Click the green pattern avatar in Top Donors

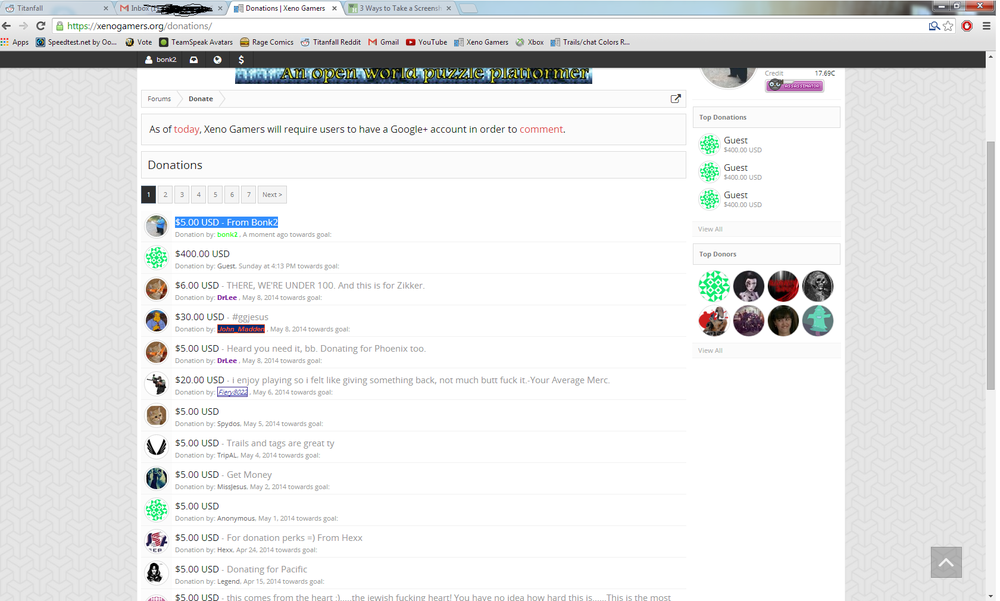point(714,286)
